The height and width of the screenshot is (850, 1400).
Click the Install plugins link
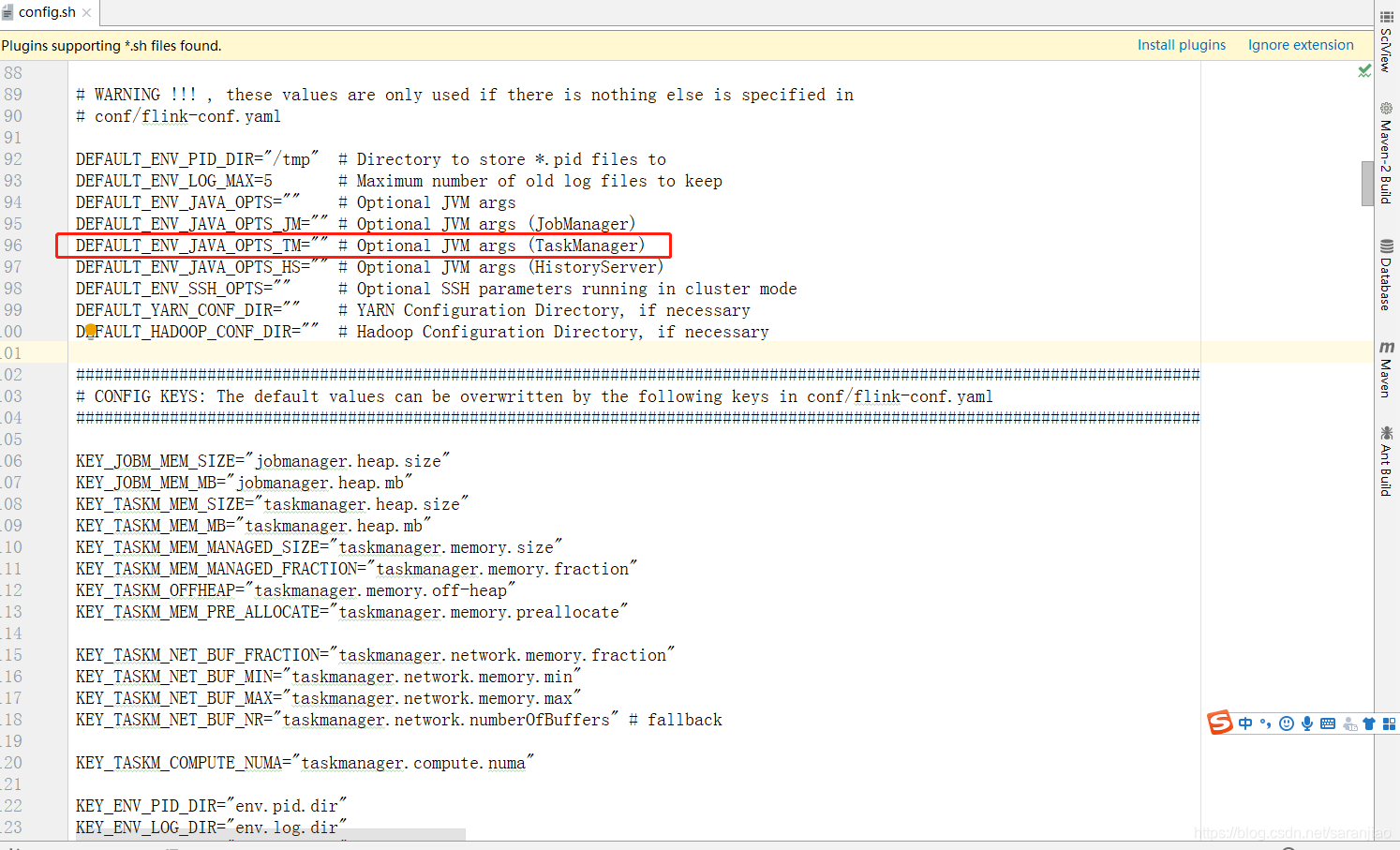[x=1181, y=44]
